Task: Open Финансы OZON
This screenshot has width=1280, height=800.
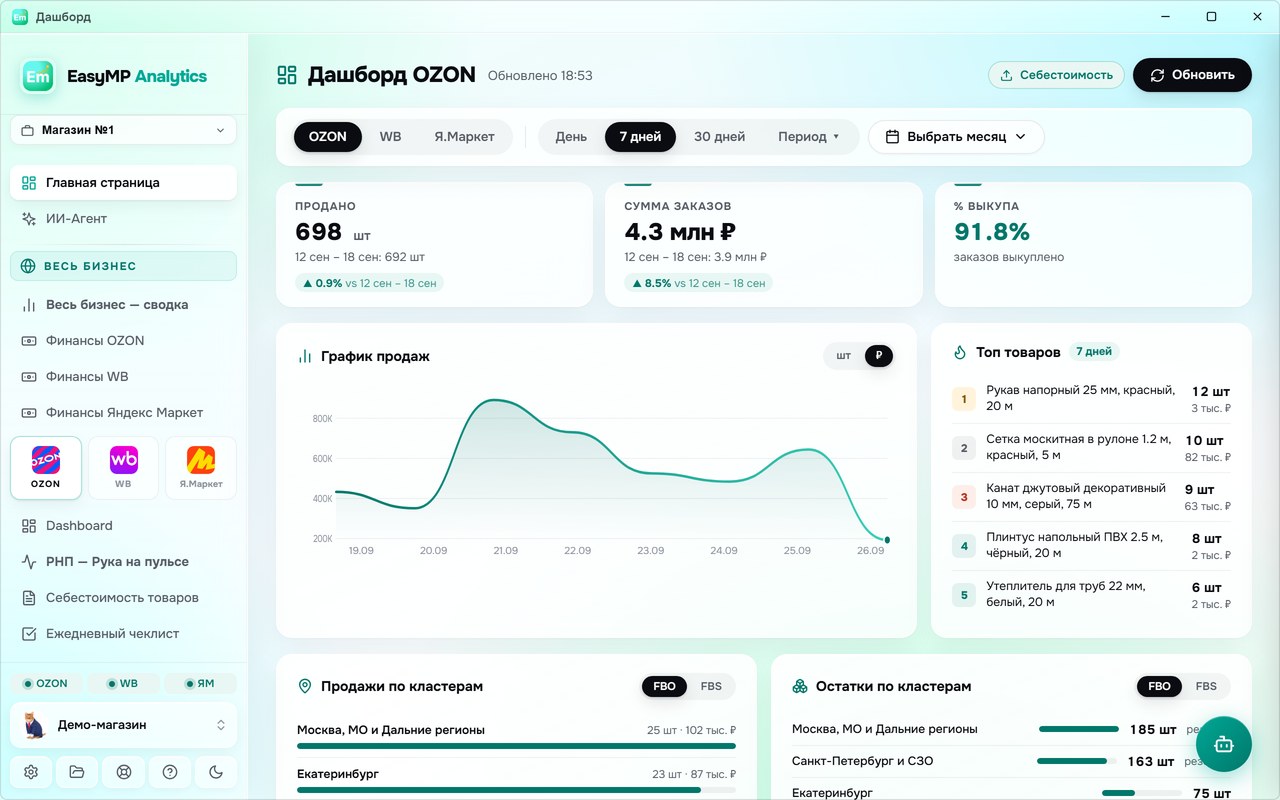Action: pyautogui.click(x=124, y=341)
